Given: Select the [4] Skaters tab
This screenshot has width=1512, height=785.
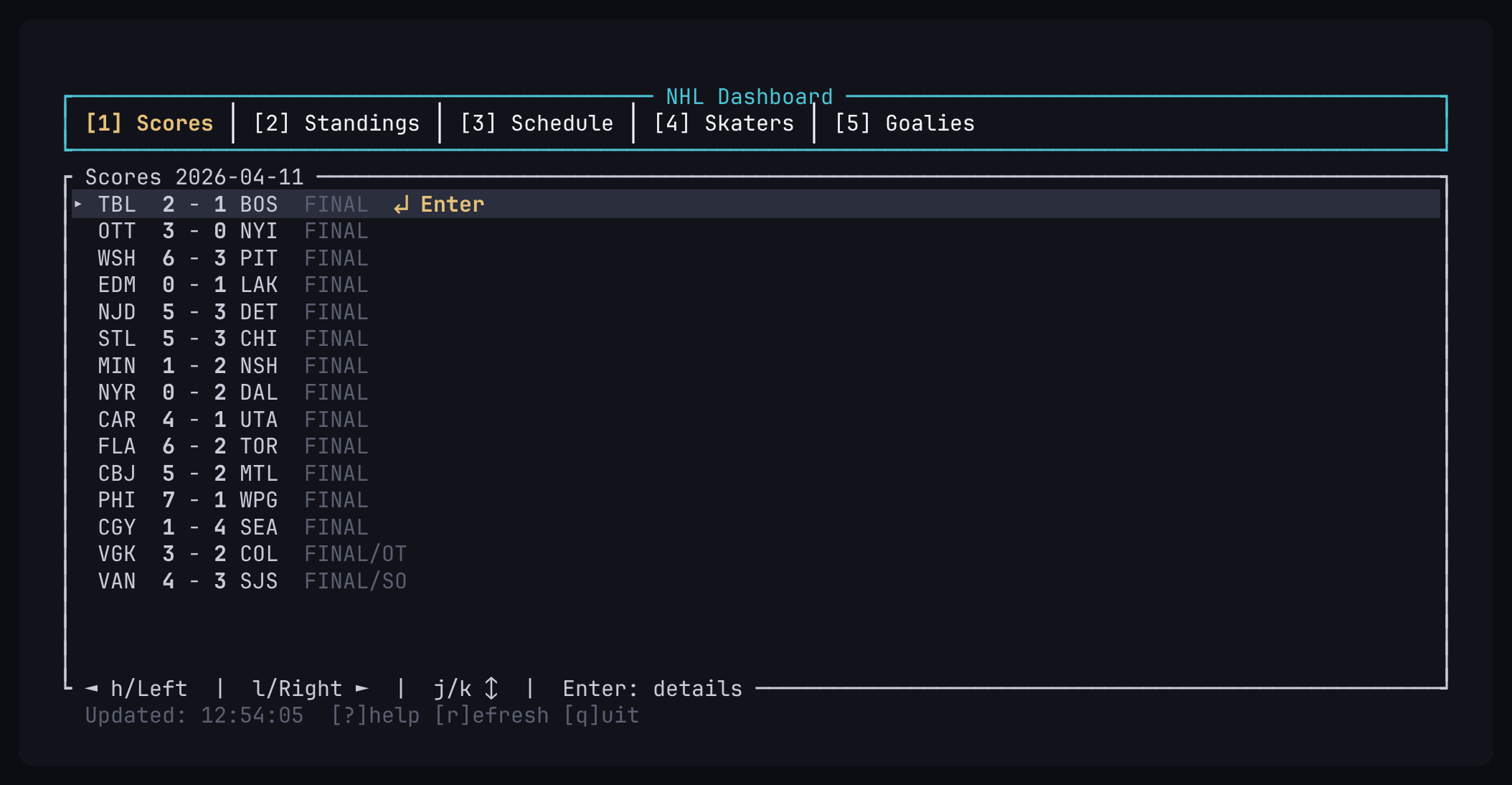Looking at the screenshot, I should coord(724,123).
